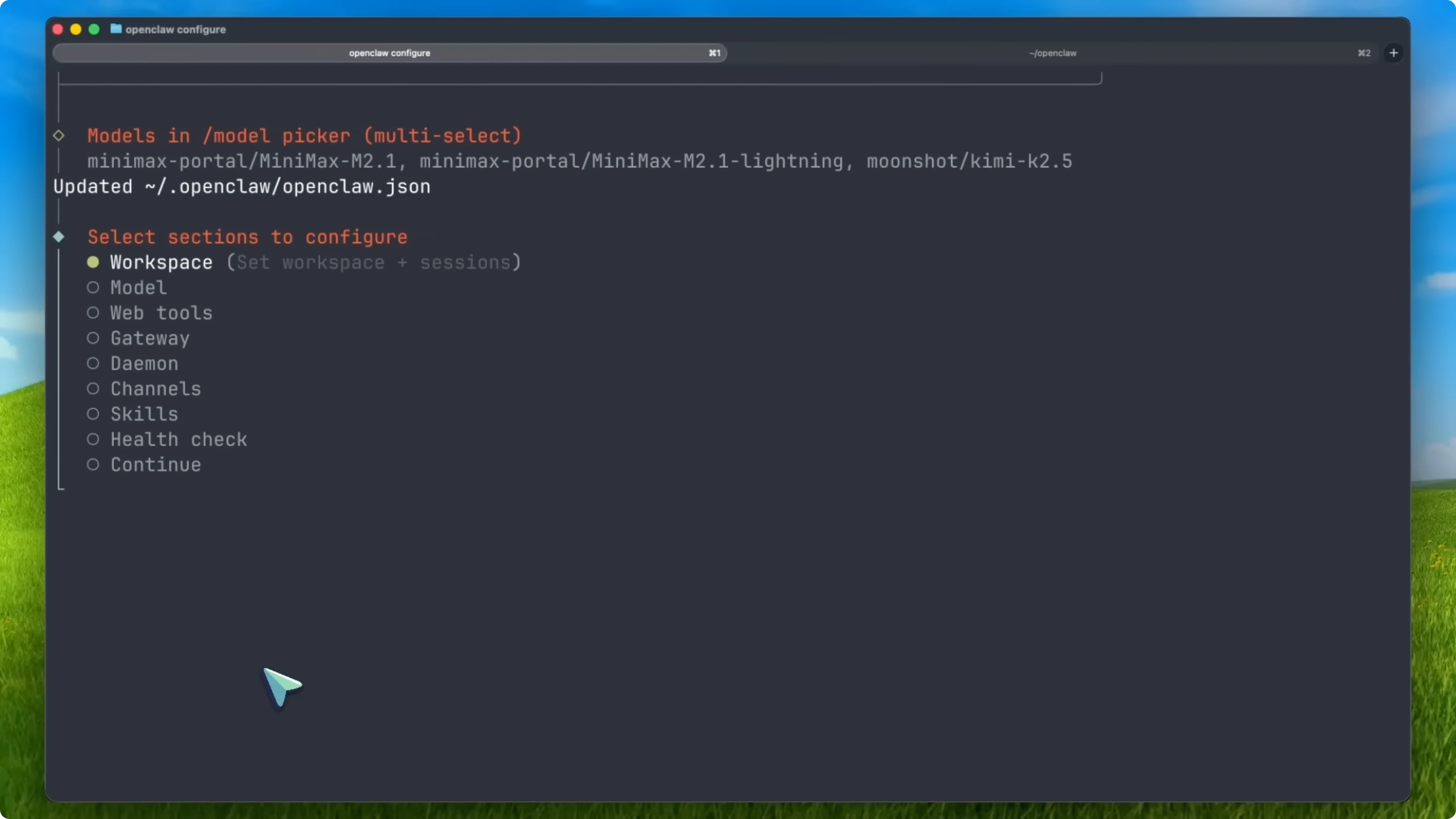This screenshot has height=819, width=1456.
Task: Click the "Updated ~/.openclaw/openclaw.json" path text
Action: 241,186
